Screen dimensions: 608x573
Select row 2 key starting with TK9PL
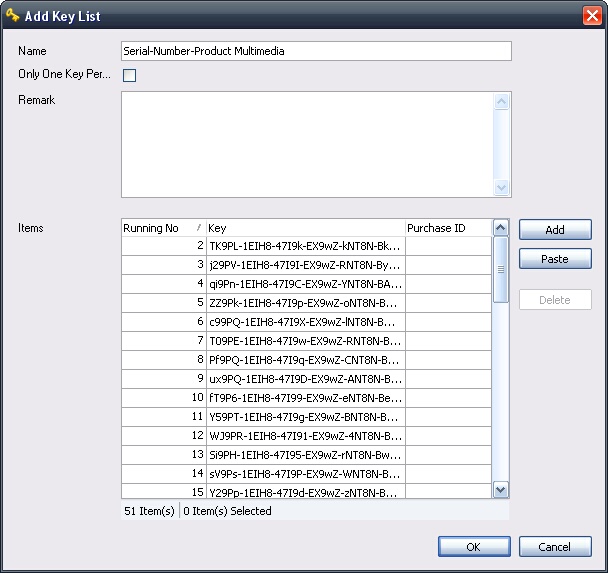pyautogui.click(x=304, y=246)
